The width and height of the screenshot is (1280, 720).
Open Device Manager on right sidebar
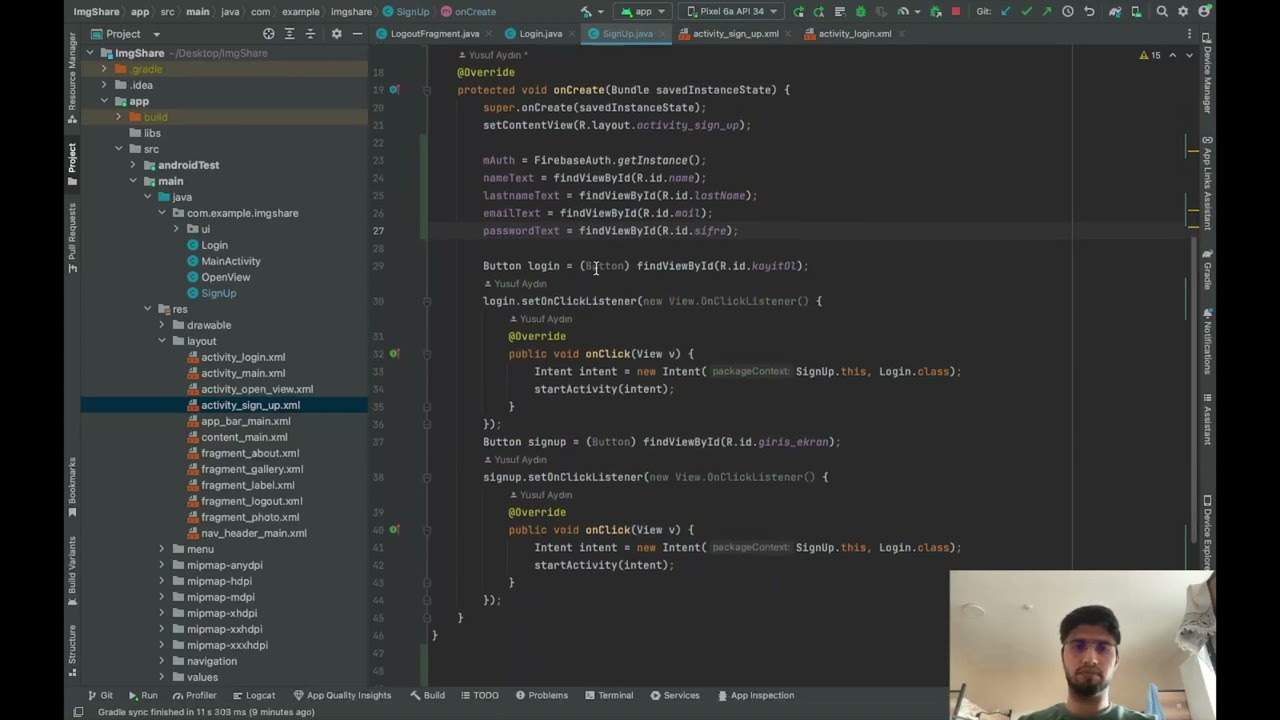click(1207, 74)
